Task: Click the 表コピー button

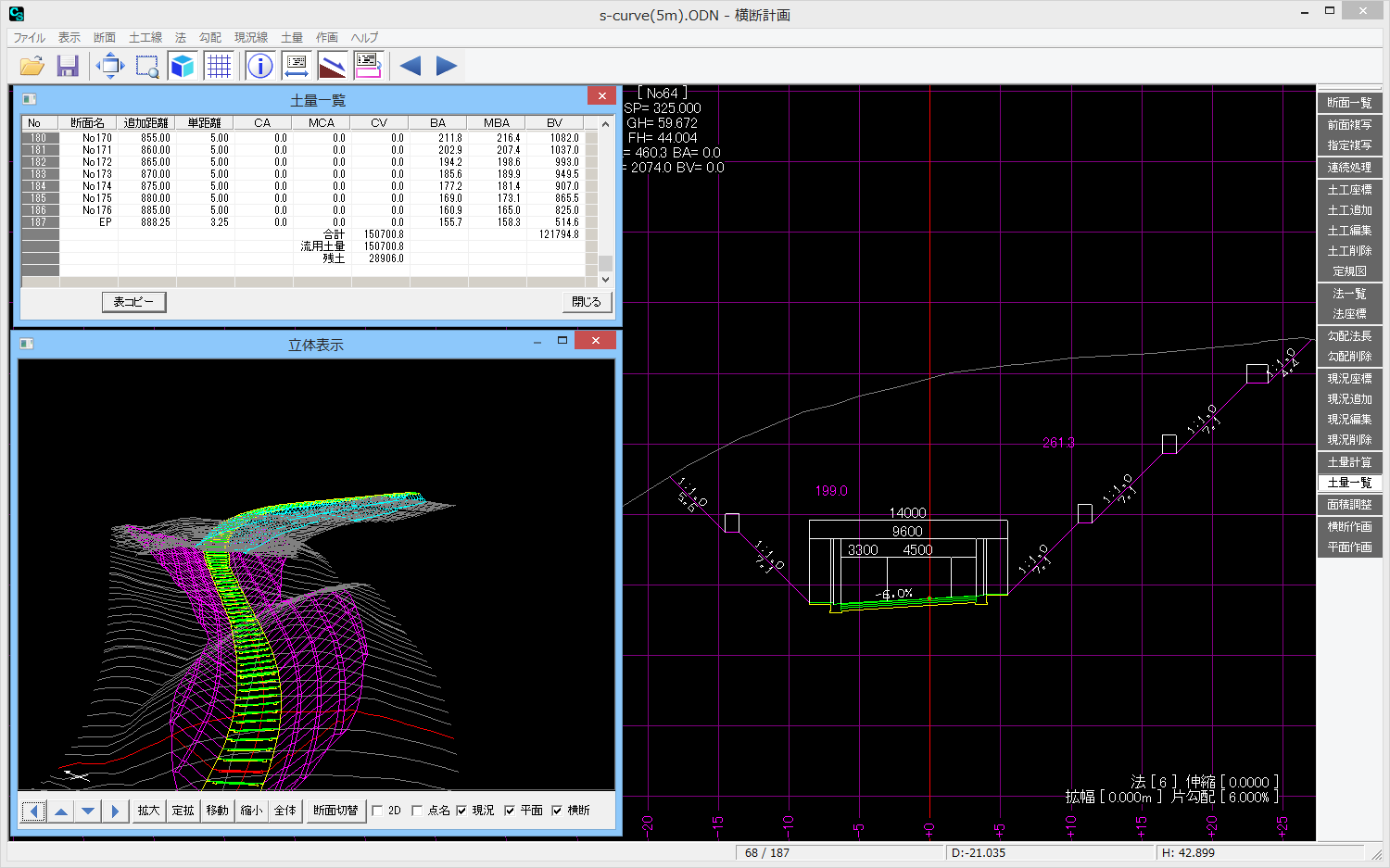Action: [134, 302]
